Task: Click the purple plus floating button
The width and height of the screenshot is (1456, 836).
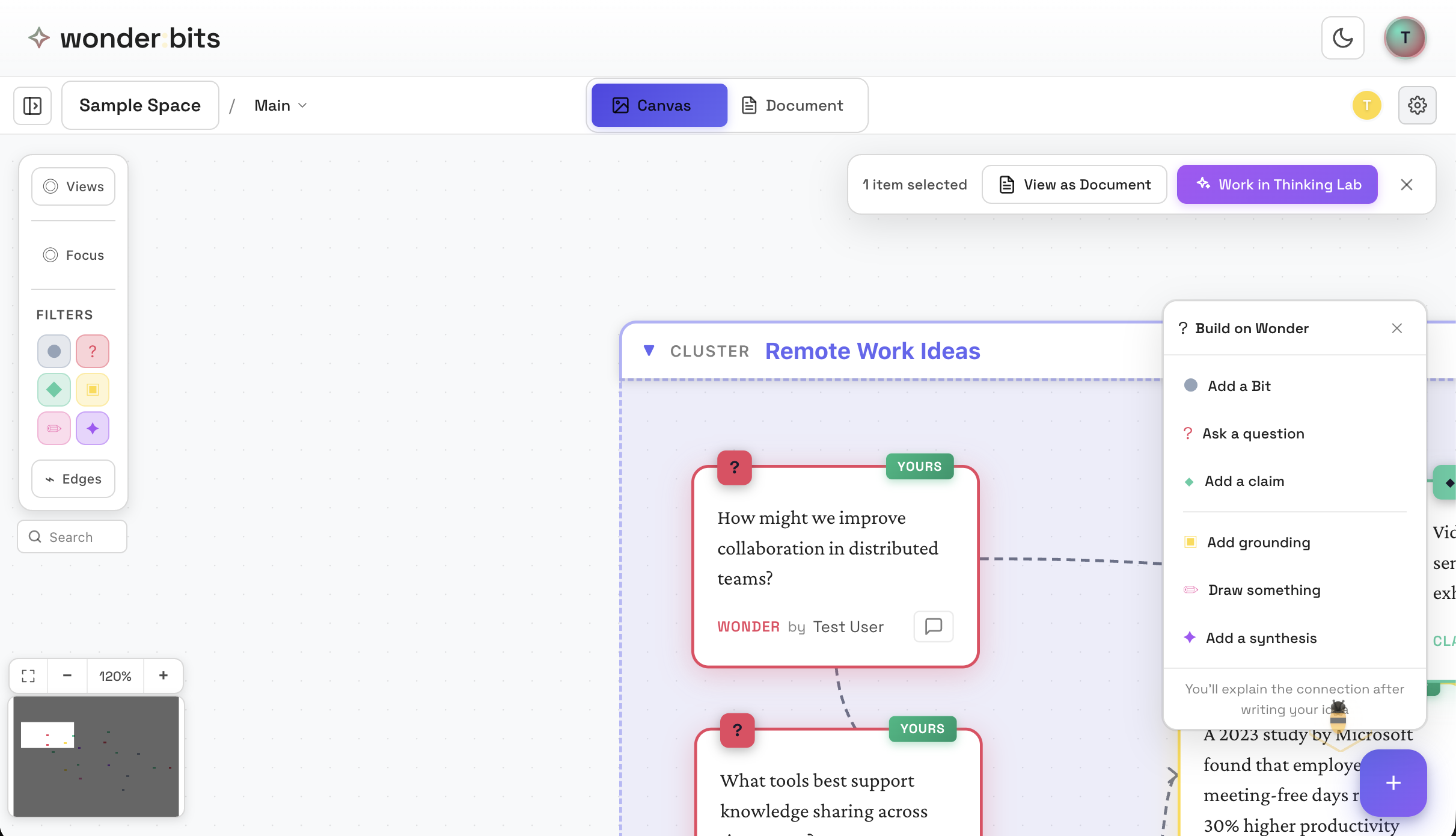Action: point(1393,782)
